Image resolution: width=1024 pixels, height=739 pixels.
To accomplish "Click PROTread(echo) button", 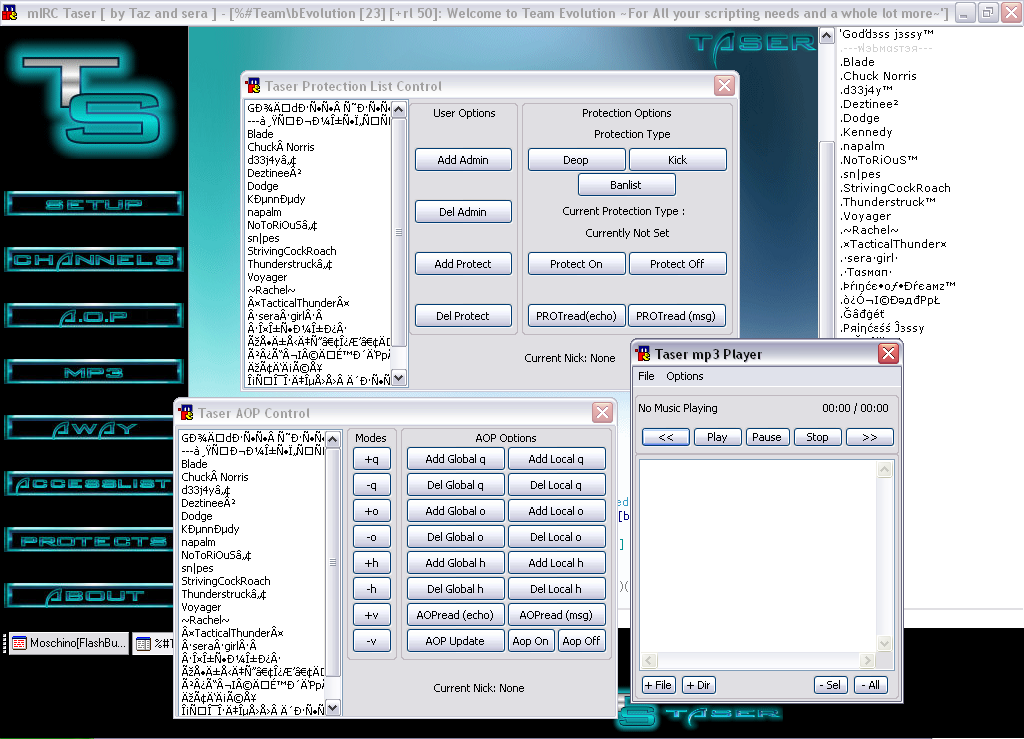I will [x=576, y=316].
